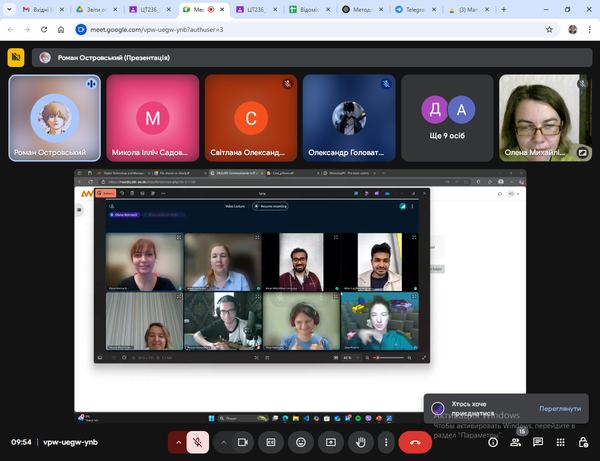Screen dimensions: 600x461
Task: Leave the call with red hang-up button
Action: (415, 442)
